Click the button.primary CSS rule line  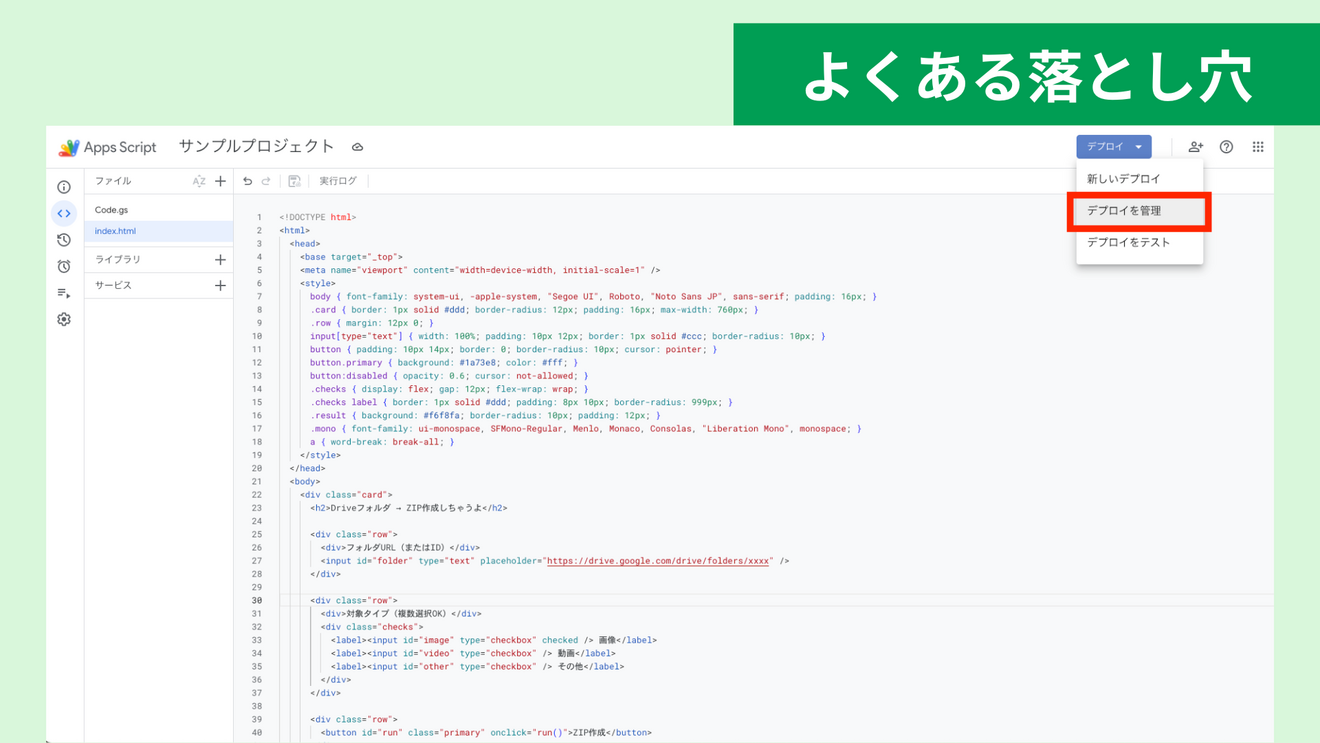444,363
